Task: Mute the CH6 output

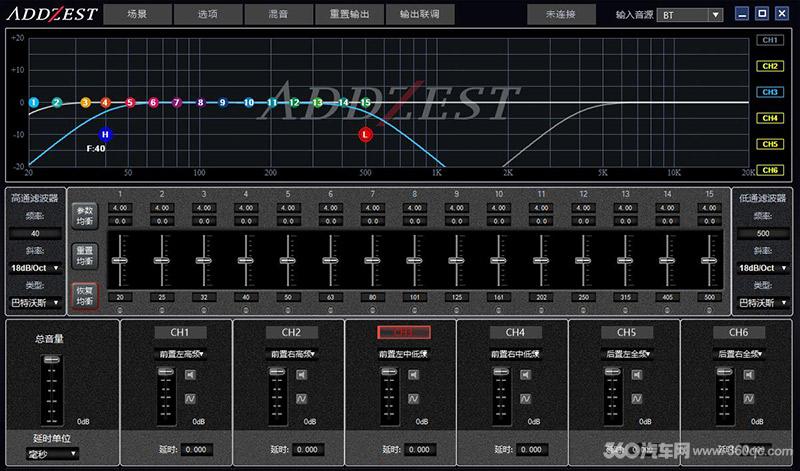Action: pos(748,375)
